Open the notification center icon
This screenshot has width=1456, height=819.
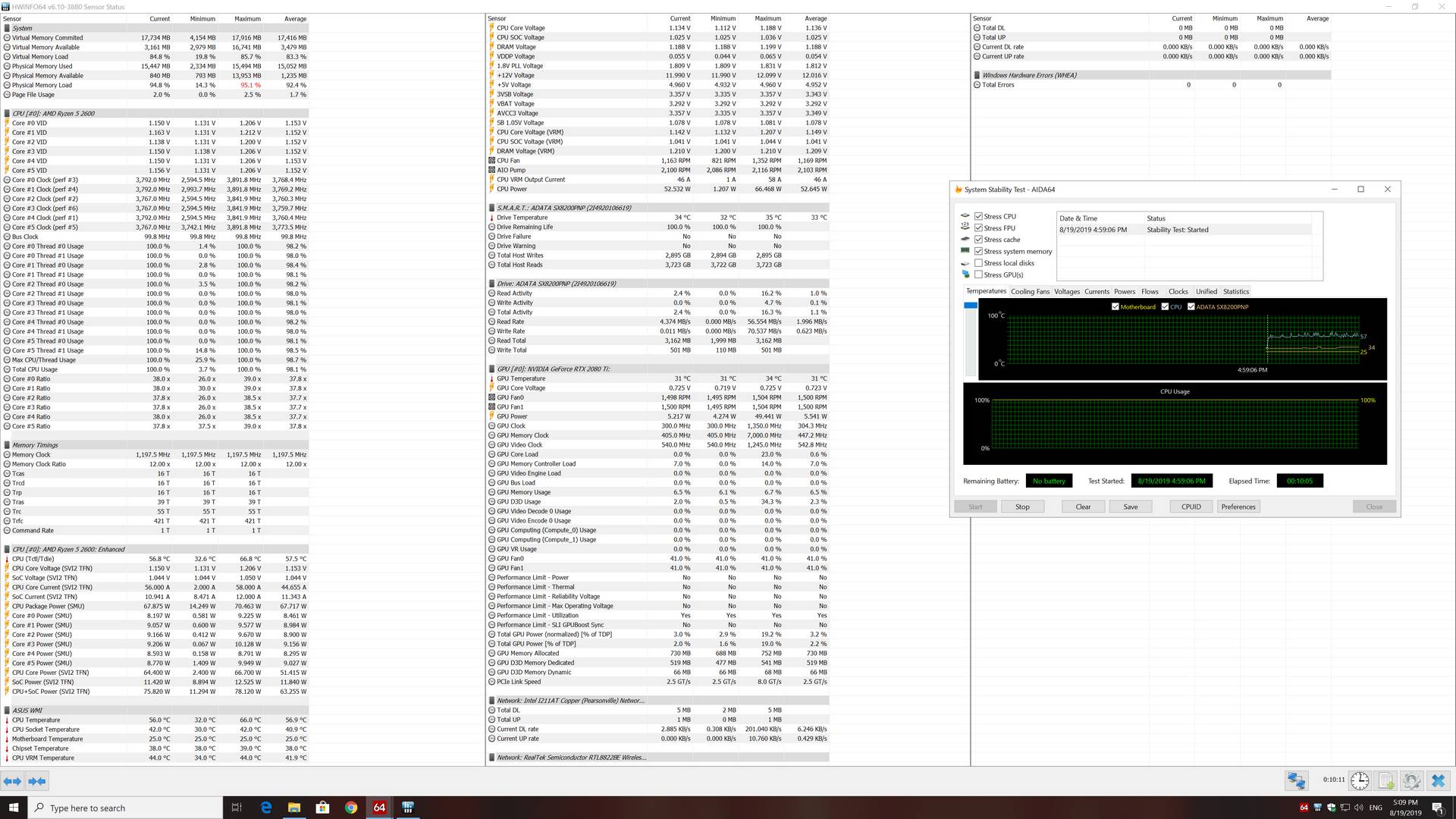coord(1438,808)
